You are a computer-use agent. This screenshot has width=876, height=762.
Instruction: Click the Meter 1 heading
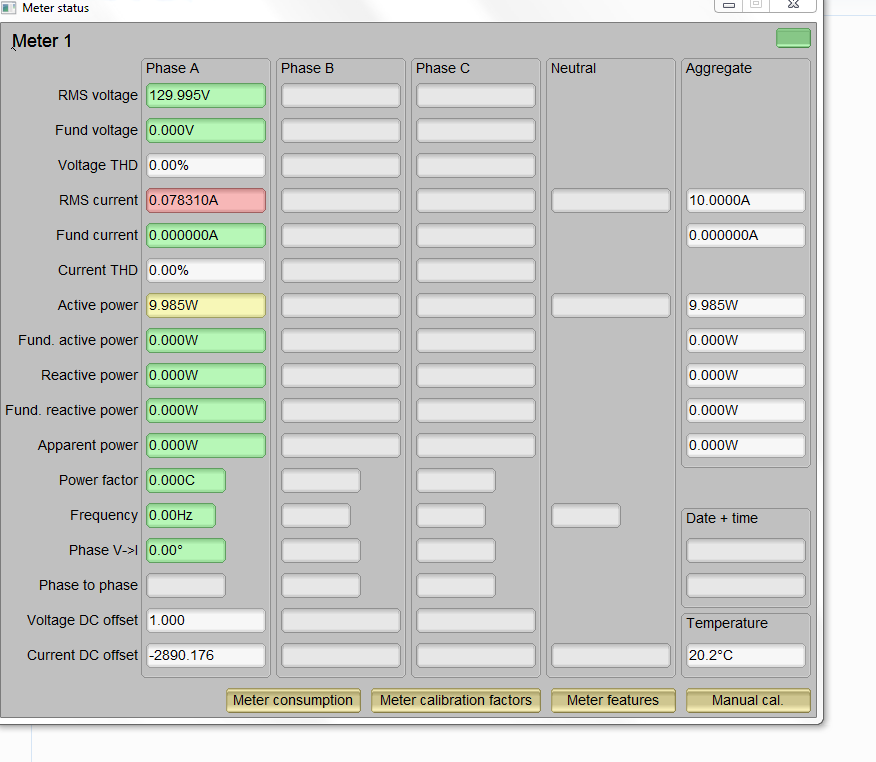click(42, 41)
